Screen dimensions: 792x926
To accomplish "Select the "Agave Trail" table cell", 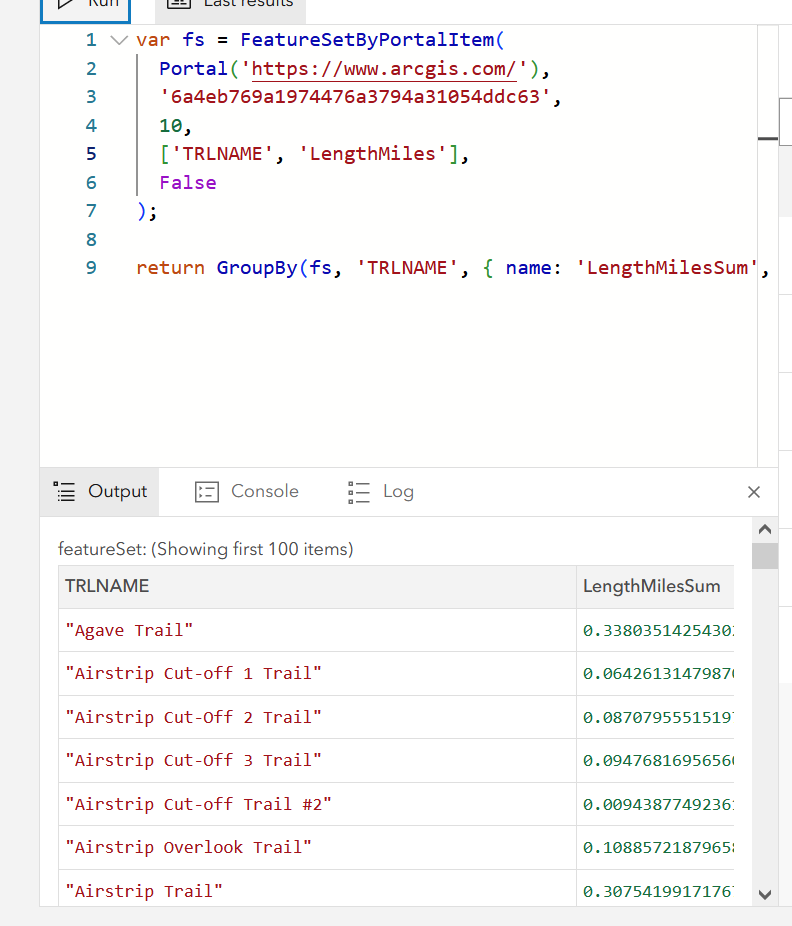I will (x=129, y=630).
